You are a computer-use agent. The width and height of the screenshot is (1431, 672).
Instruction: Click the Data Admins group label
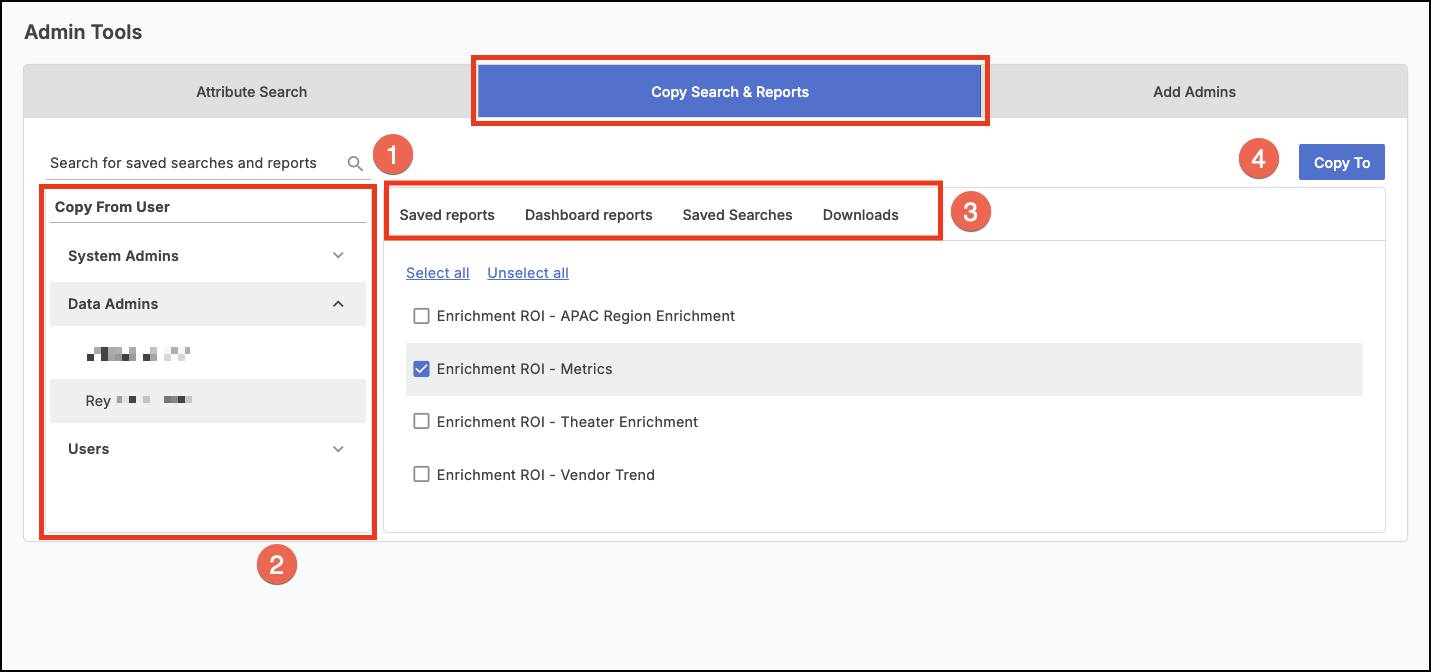click(x=113, y=304)
